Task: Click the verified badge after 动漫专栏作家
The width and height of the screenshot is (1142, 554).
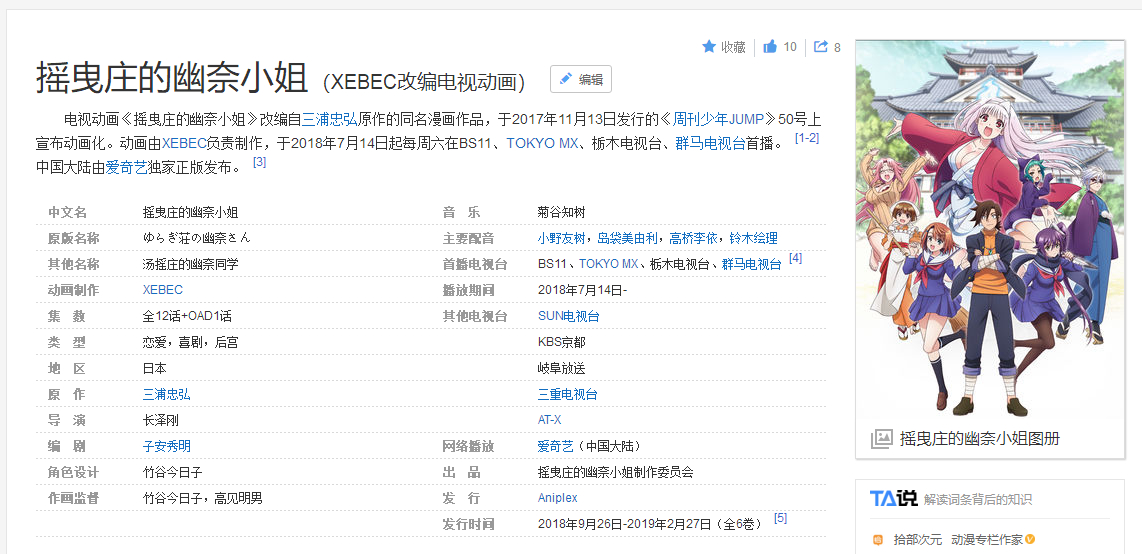Action: [1030, 539]
